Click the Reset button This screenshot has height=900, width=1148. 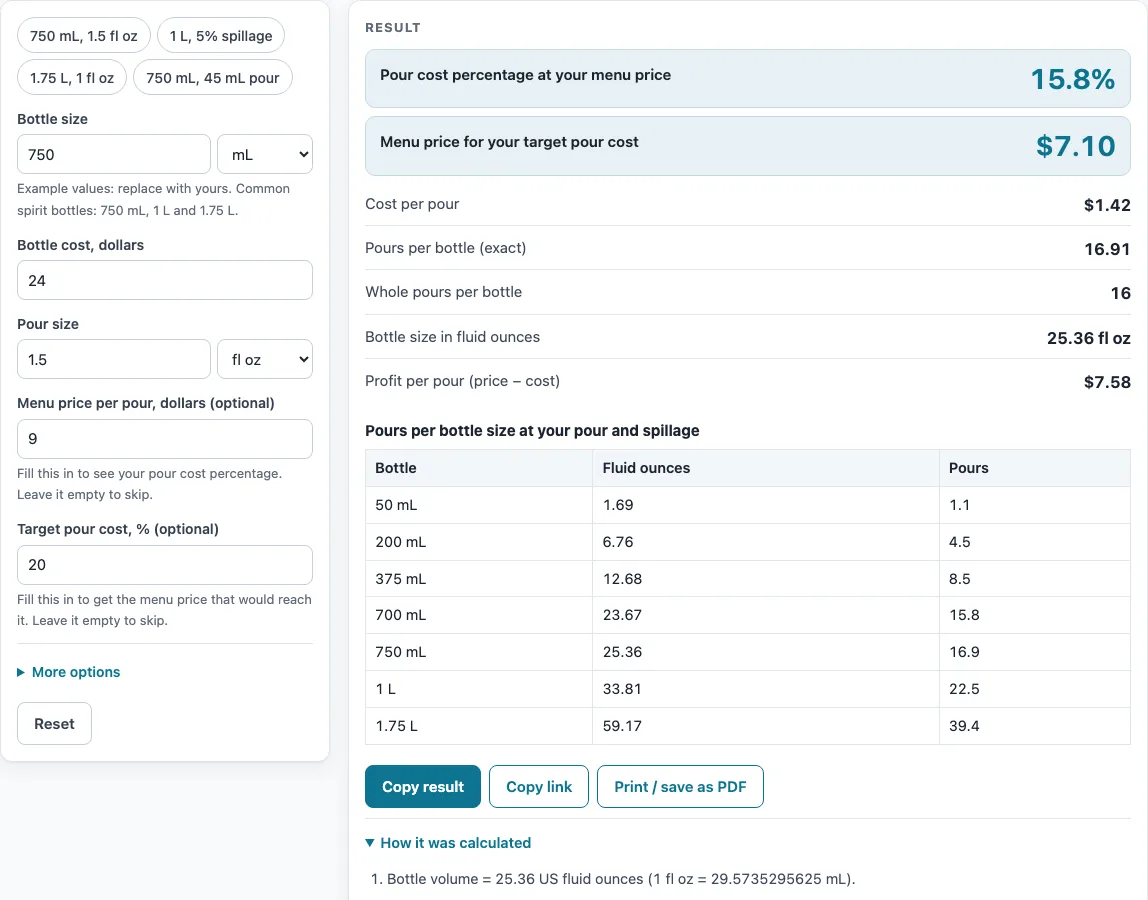pyautogui.click(x=54, y=724)
